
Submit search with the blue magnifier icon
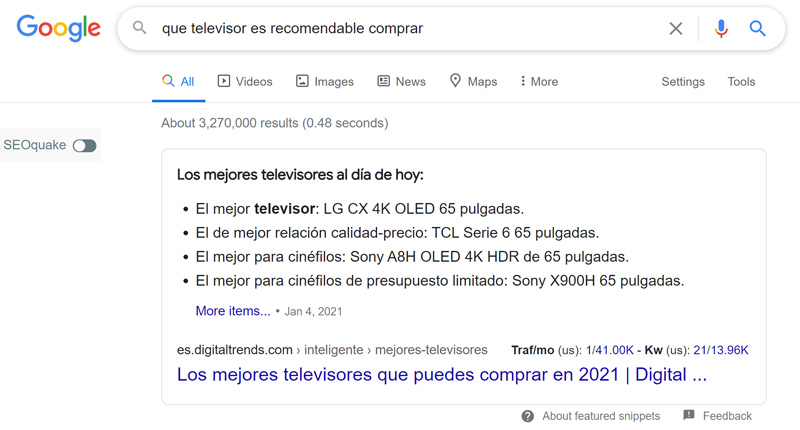[x=757, y=29]
